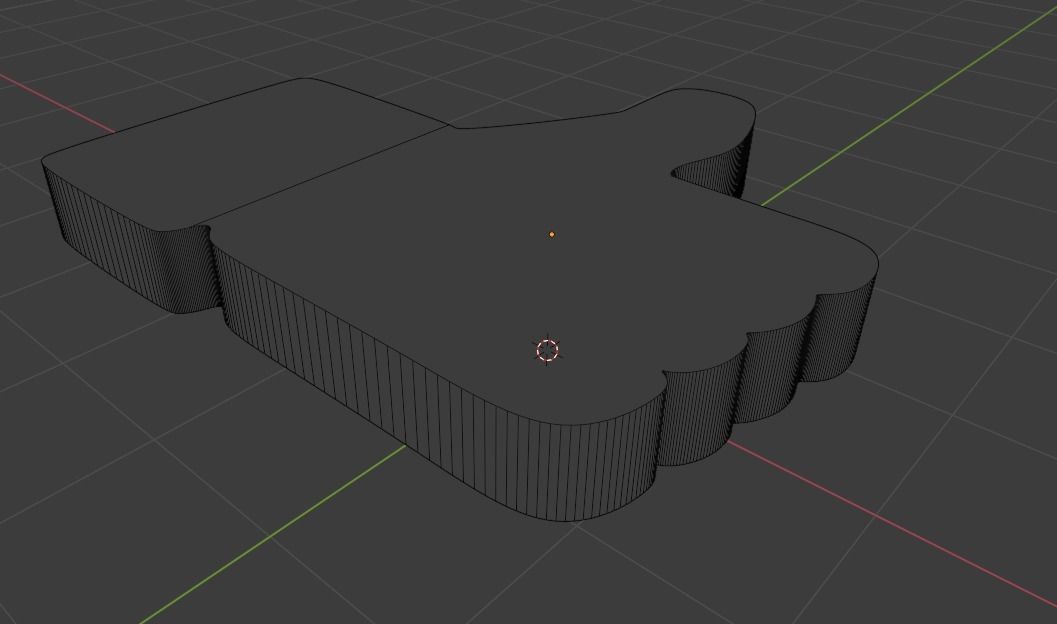Viewport: 1057px width, 624px height.
Task: Click the orange object origin point
Action: (x=552, y=235)
